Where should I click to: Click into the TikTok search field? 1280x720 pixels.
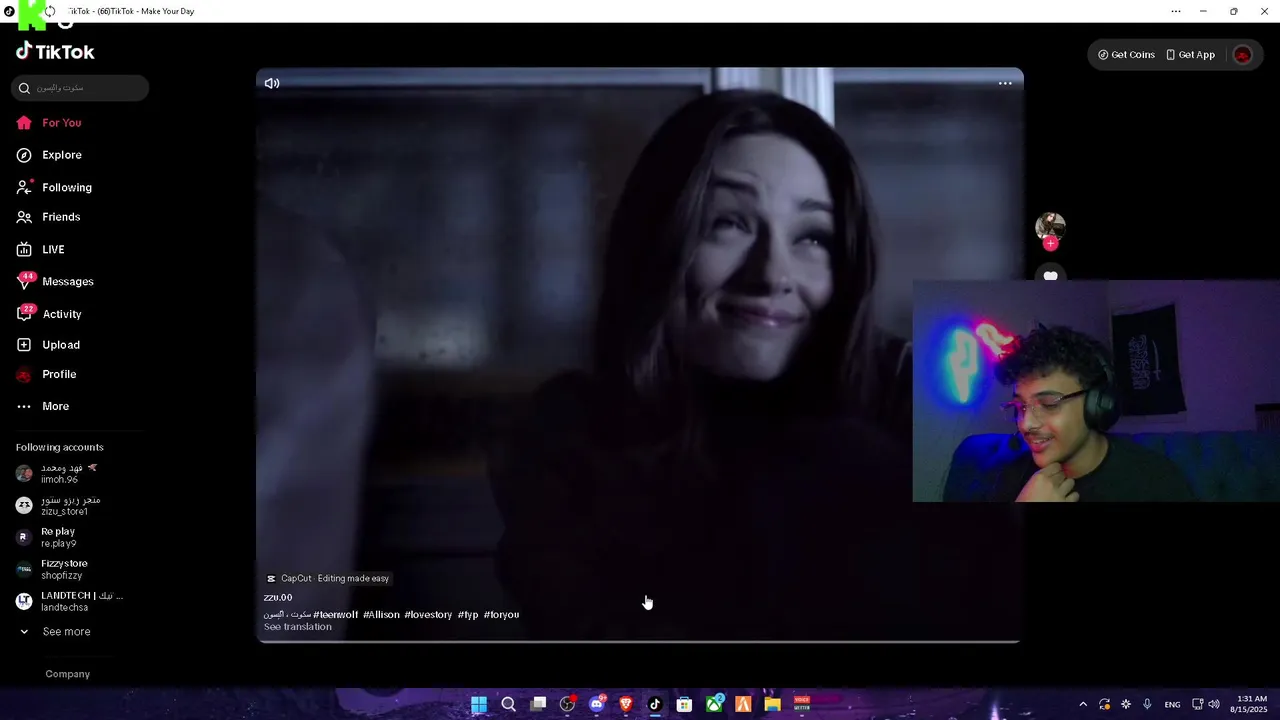pyautogui.click(x=80, y=88)
